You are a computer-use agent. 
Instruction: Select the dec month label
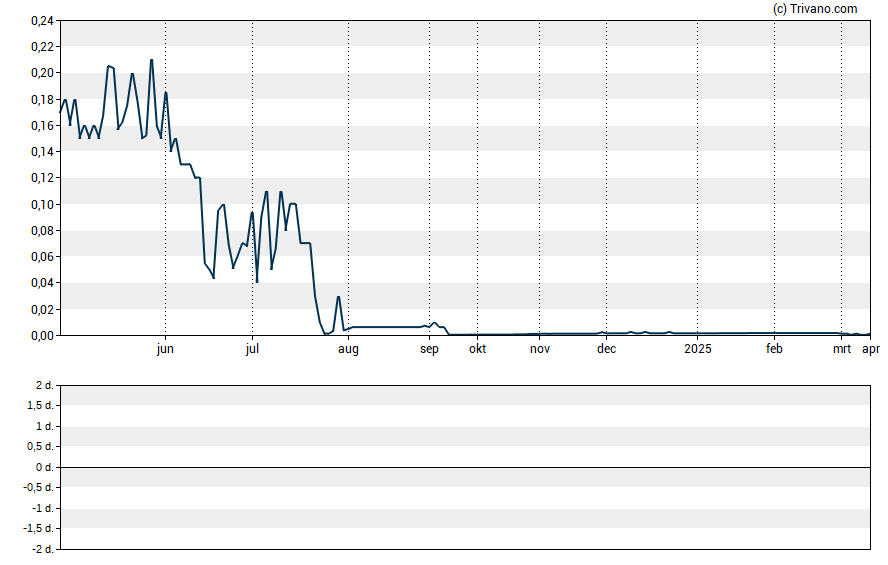click(x=607, y=349)
